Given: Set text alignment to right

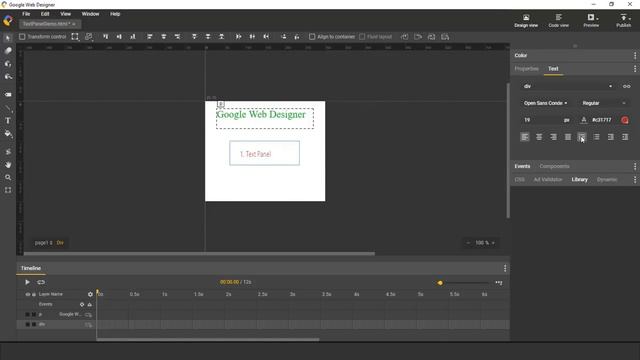Looking at the screenshot, I should pyautogui.click(x=553, y=137).
